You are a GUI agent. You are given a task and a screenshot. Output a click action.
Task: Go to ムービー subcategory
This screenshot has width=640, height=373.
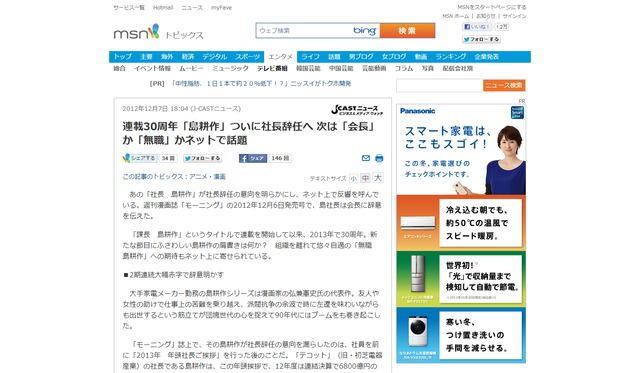tap(191, 69)
